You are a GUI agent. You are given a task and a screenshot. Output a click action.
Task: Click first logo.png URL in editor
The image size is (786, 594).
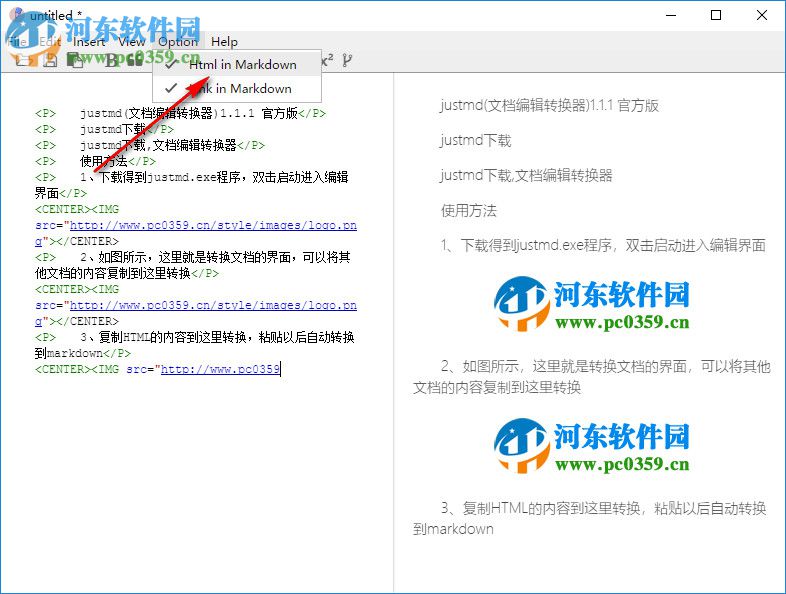[213, 225]
